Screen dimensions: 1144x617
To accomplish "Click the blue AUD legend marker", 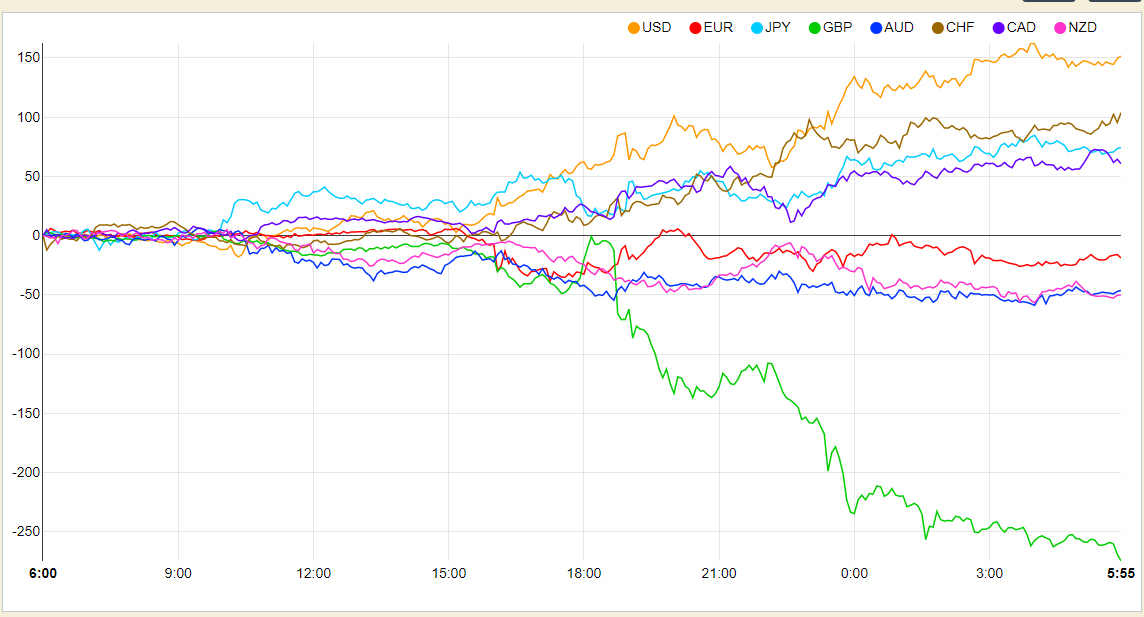I will pos(876,28).
